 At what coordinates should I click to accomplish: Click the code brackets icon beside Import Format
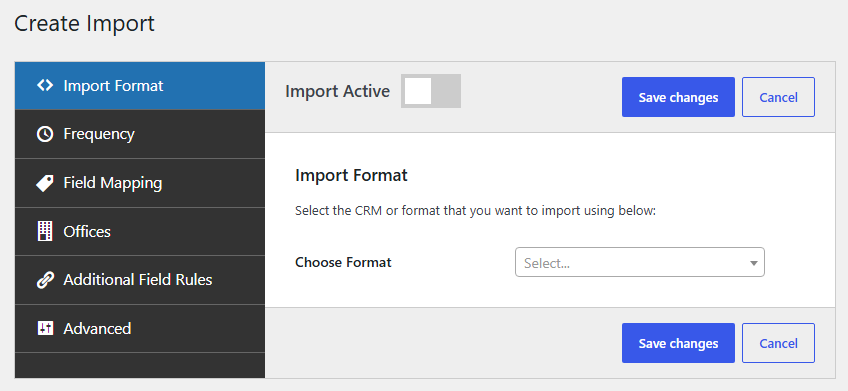[45, 85]
